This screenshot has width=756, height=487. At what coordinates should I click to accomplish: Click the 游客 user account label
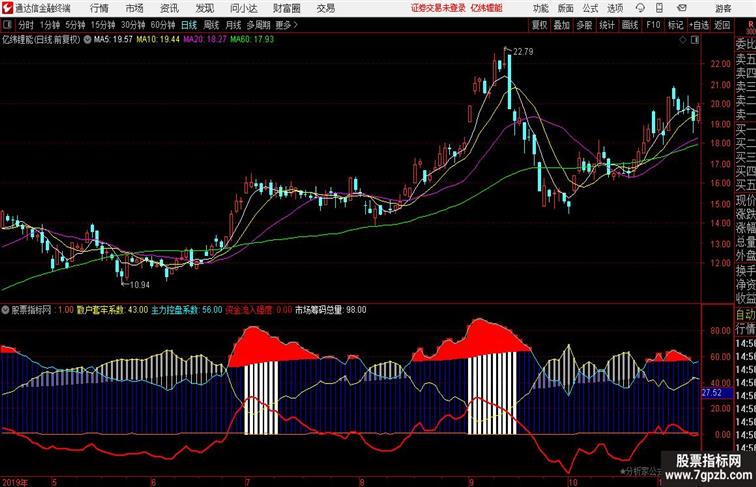[x=723, y=8]
